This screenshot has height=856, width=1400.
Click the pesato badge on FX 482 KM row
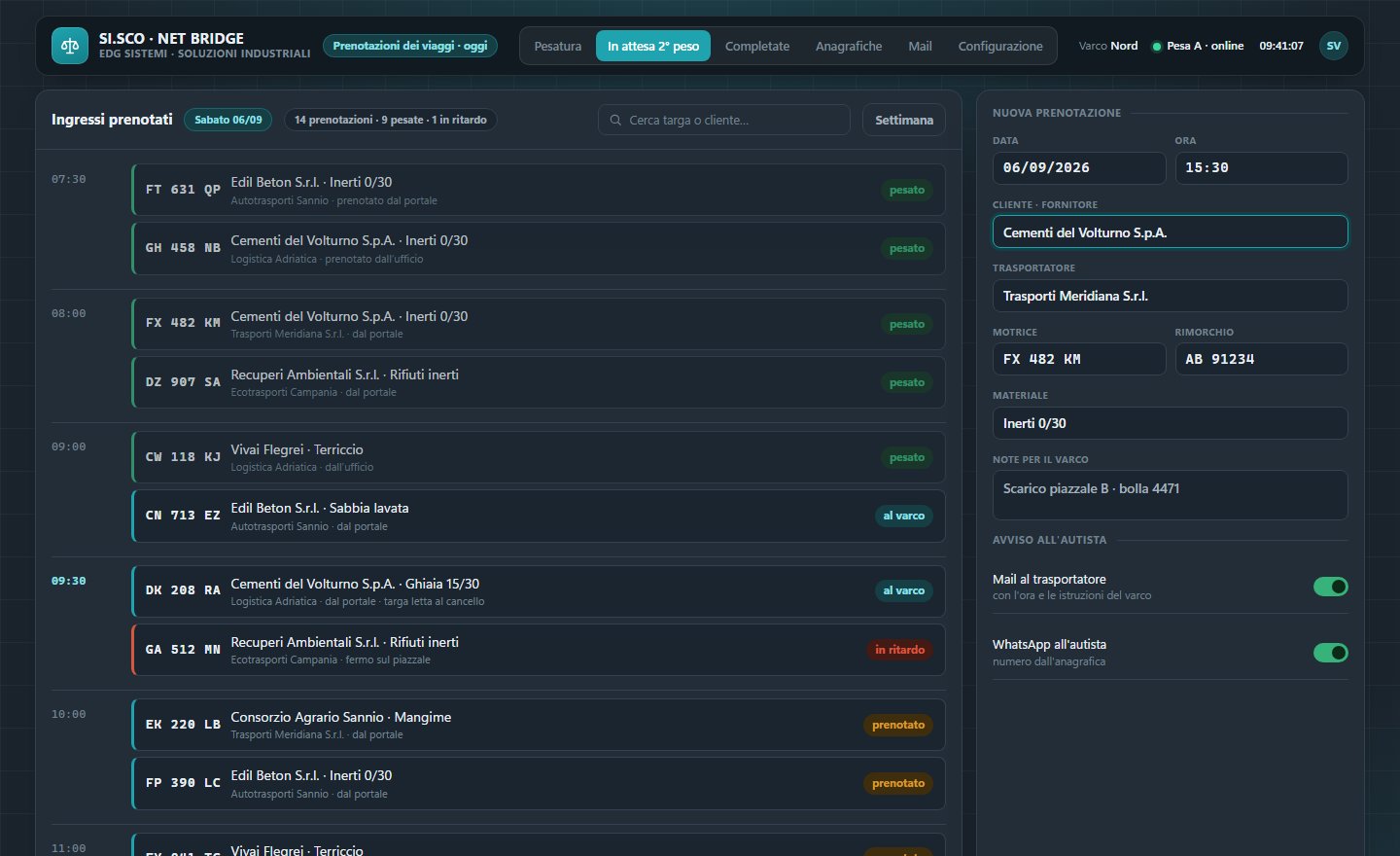(907, 324)
